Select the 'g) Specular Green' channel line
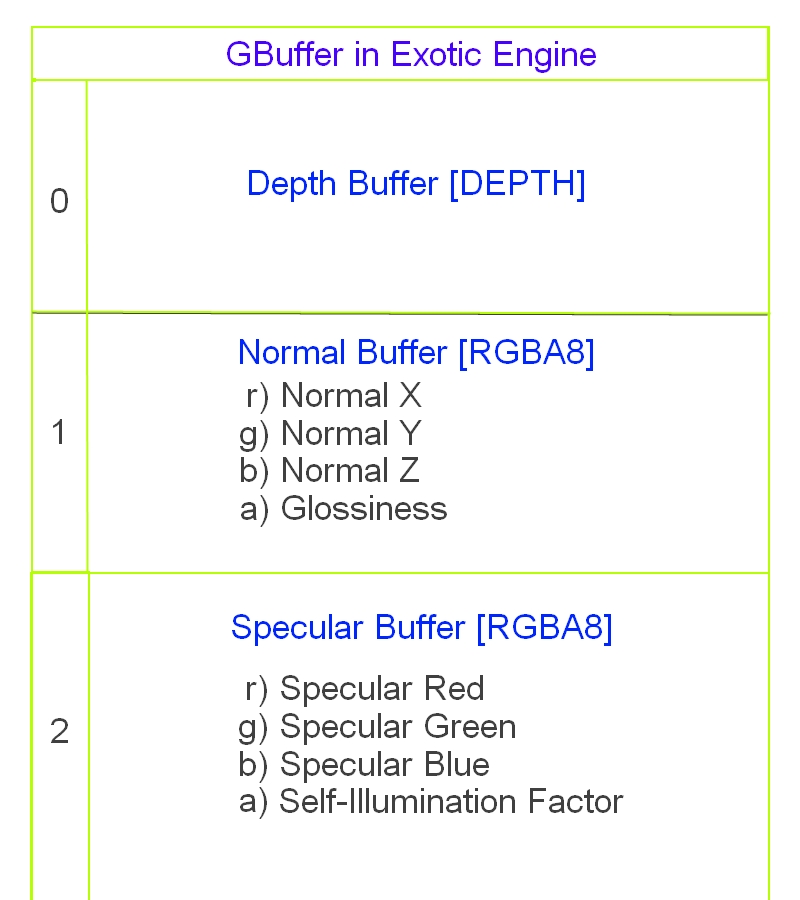800x900 pixels. click(x=377, y=727)
